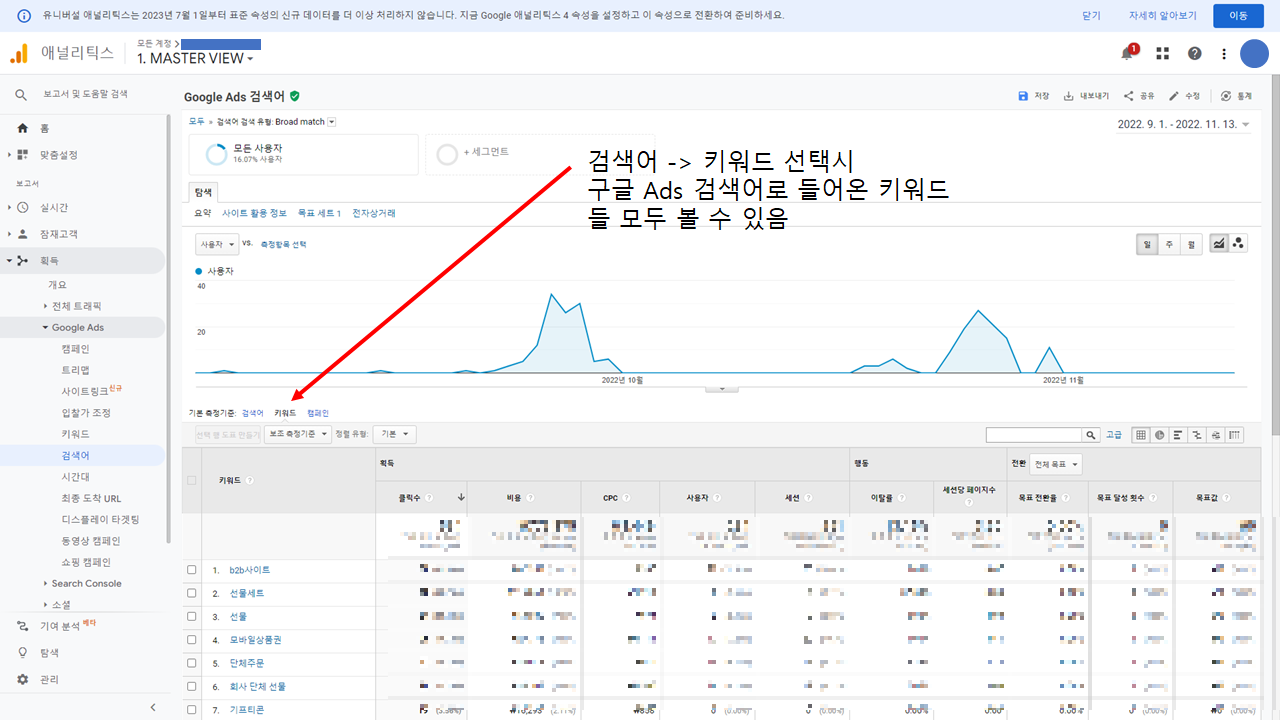This screenshot has width=1280, height=720.
Task: Tick checkbox for 회사 단체 선물 row
Action: click(192, 686)
